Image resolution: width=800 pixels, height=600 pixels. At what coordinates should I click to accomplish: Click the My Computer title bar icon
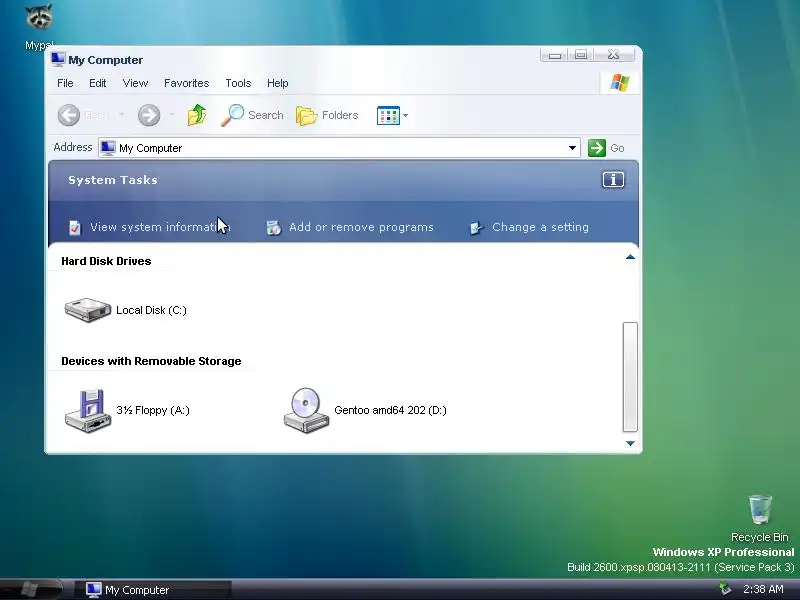pyautogui.click(x=58, y=60)
